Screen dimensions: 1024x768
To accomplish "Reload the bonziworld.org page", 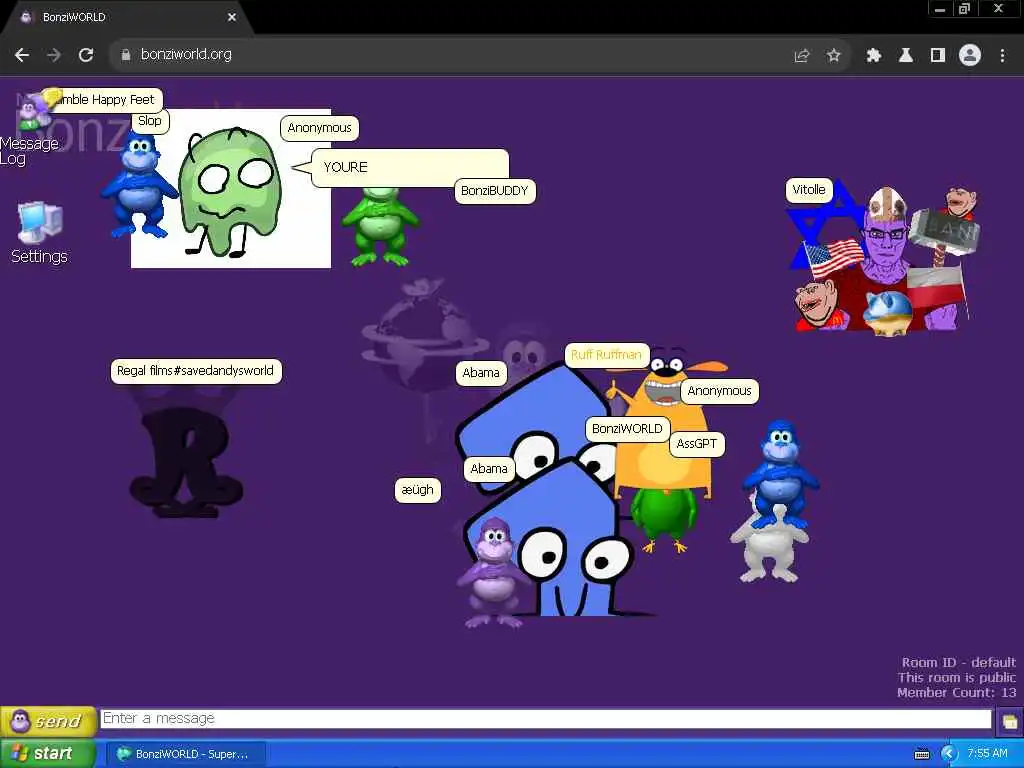I will click(86, 55).
